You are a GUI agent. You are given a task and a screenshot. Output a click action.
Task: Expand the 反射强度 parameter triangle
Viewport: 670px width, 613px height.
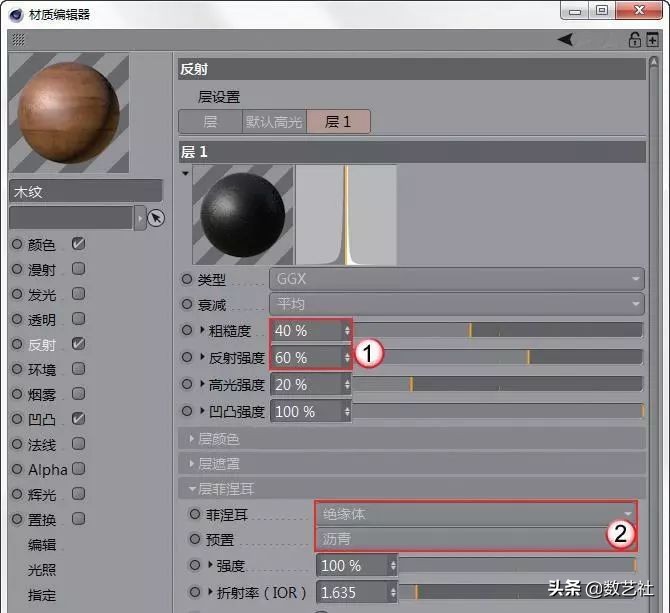click(x=202, y=357)
